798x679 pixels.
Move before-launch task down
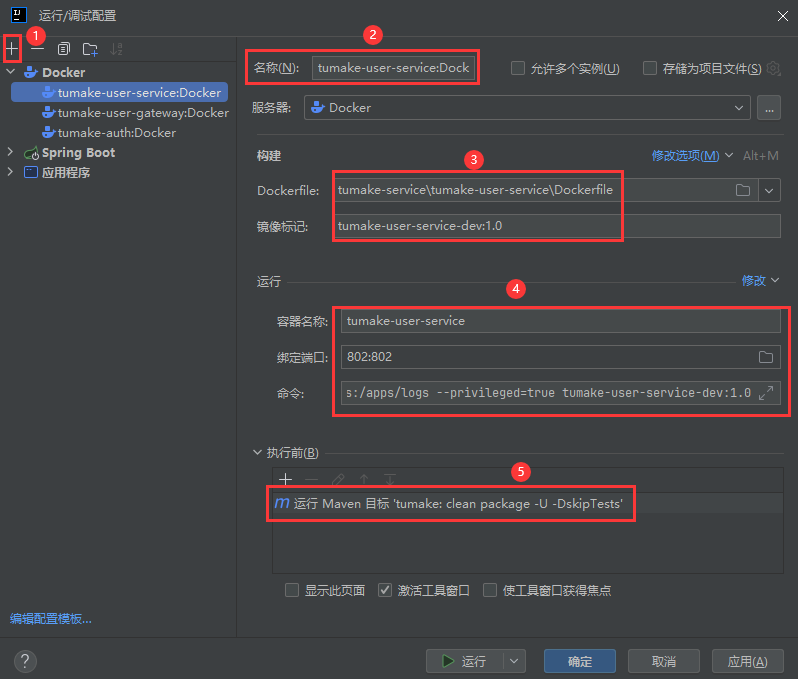[390, 479]
